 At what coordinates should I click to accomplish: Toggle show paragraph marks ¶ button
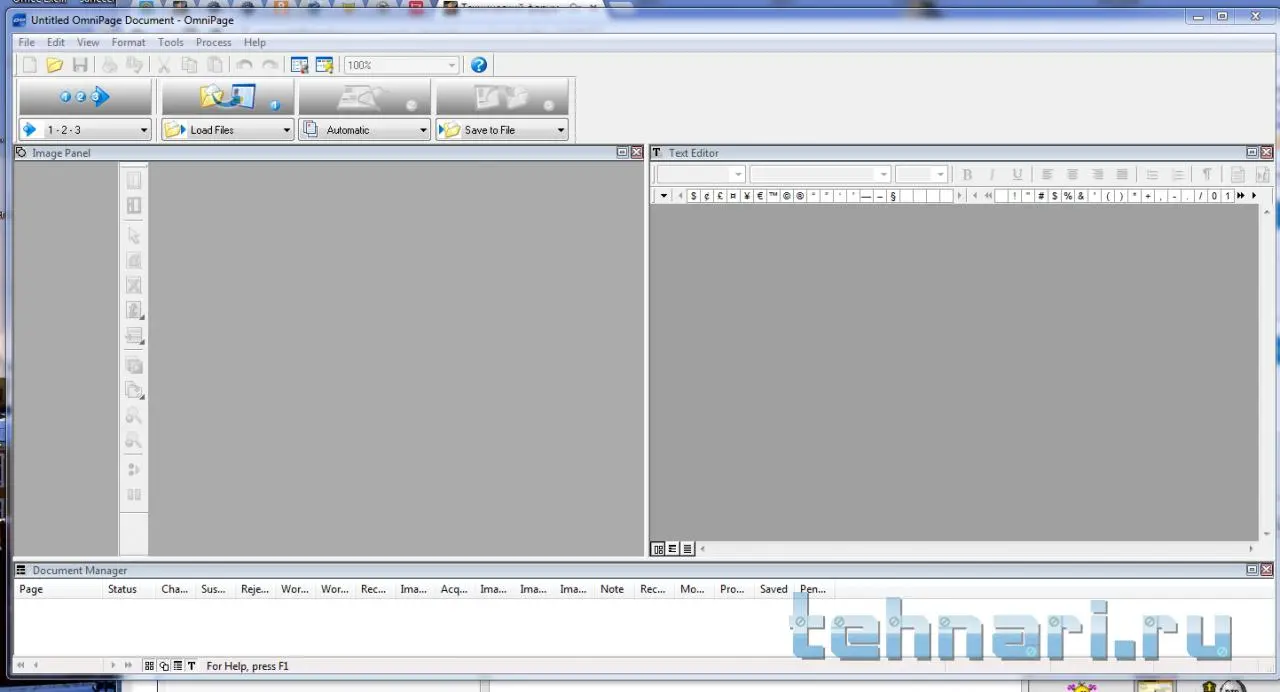1207,174
